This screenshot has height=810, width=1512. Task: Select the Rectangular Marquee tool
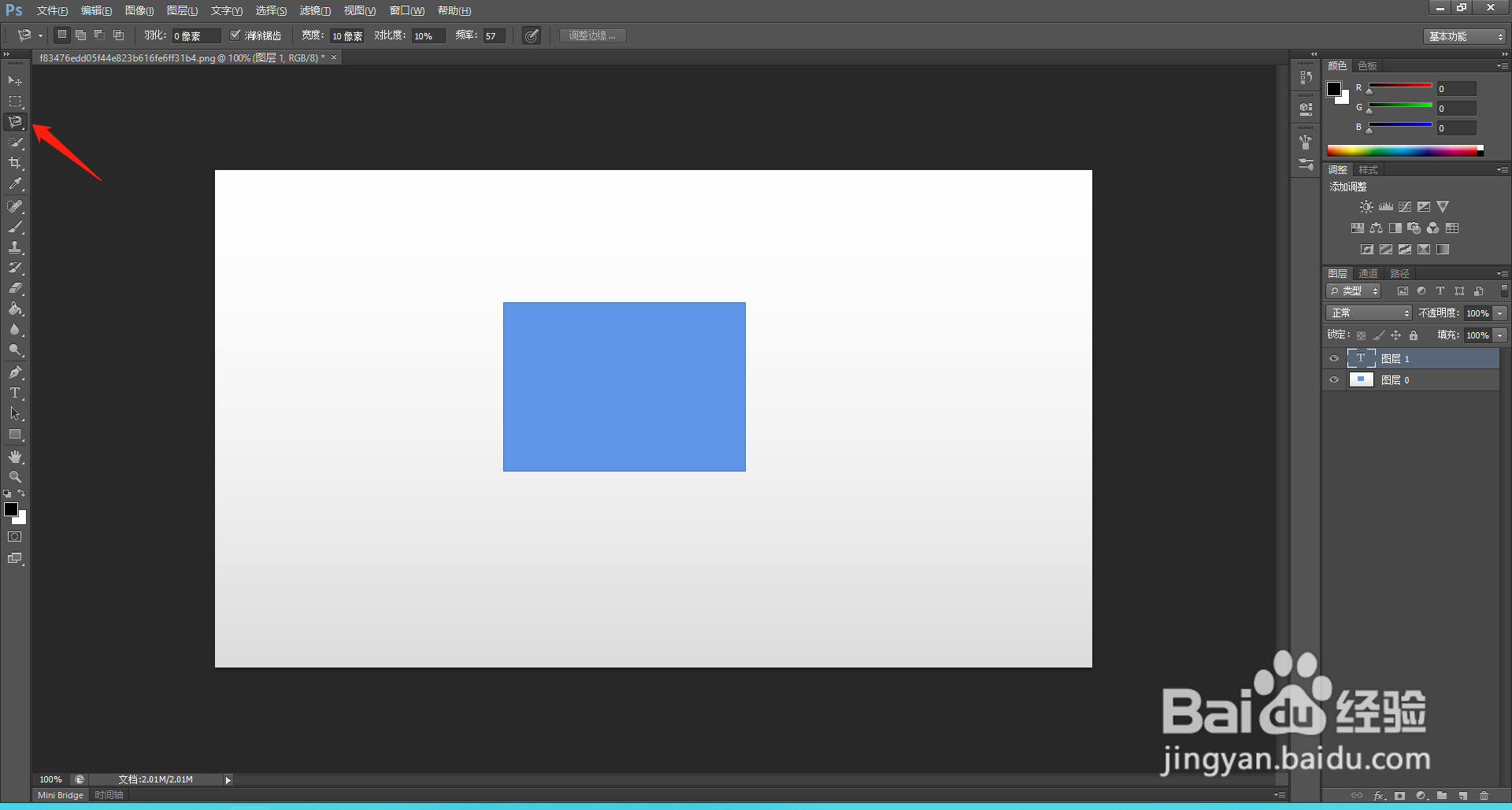coord(15,101)
